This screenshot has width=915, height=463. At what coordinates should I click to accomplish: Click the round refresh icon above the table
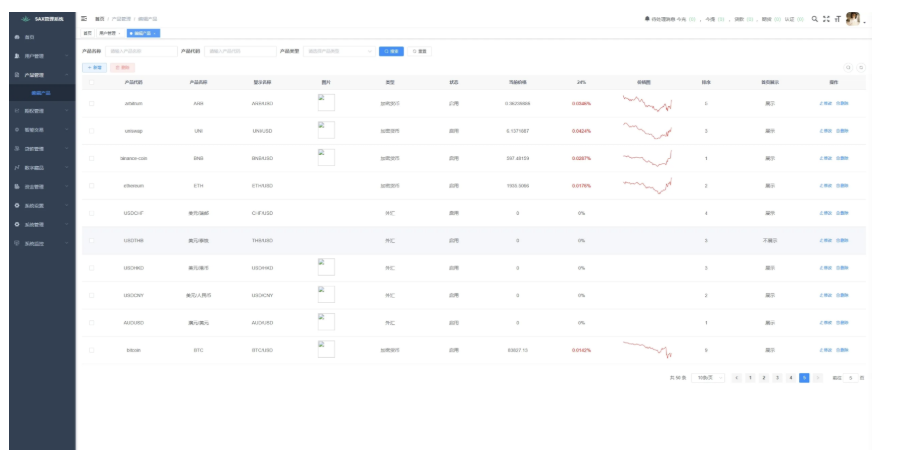(861, 67)
